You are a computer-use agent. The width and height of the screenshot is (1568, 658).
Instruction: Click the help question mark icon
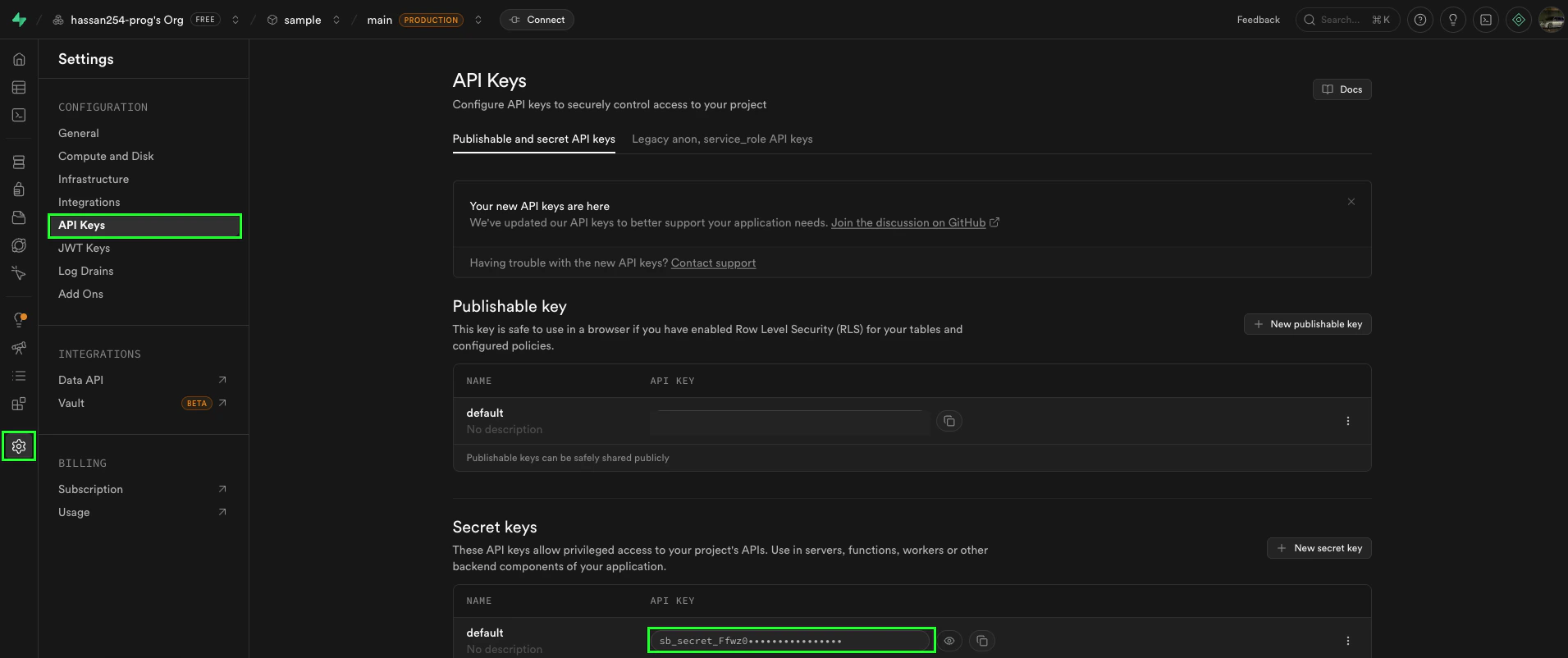[1420, 20]
